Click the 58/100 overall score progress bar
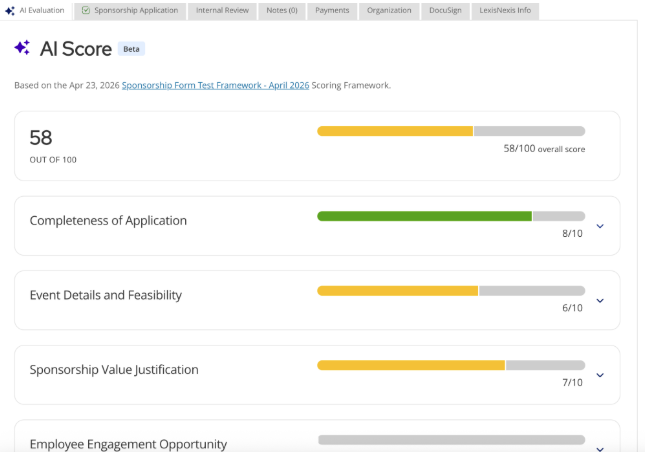Screen dimensions: 645x452 click(451, 131)
